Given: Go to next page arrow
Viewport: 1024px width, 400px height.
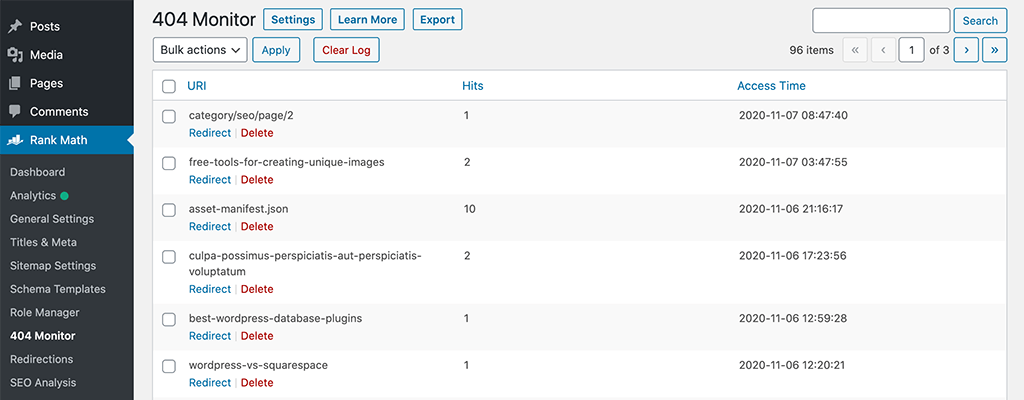Looking at the screenshot, I should point(966,49).
